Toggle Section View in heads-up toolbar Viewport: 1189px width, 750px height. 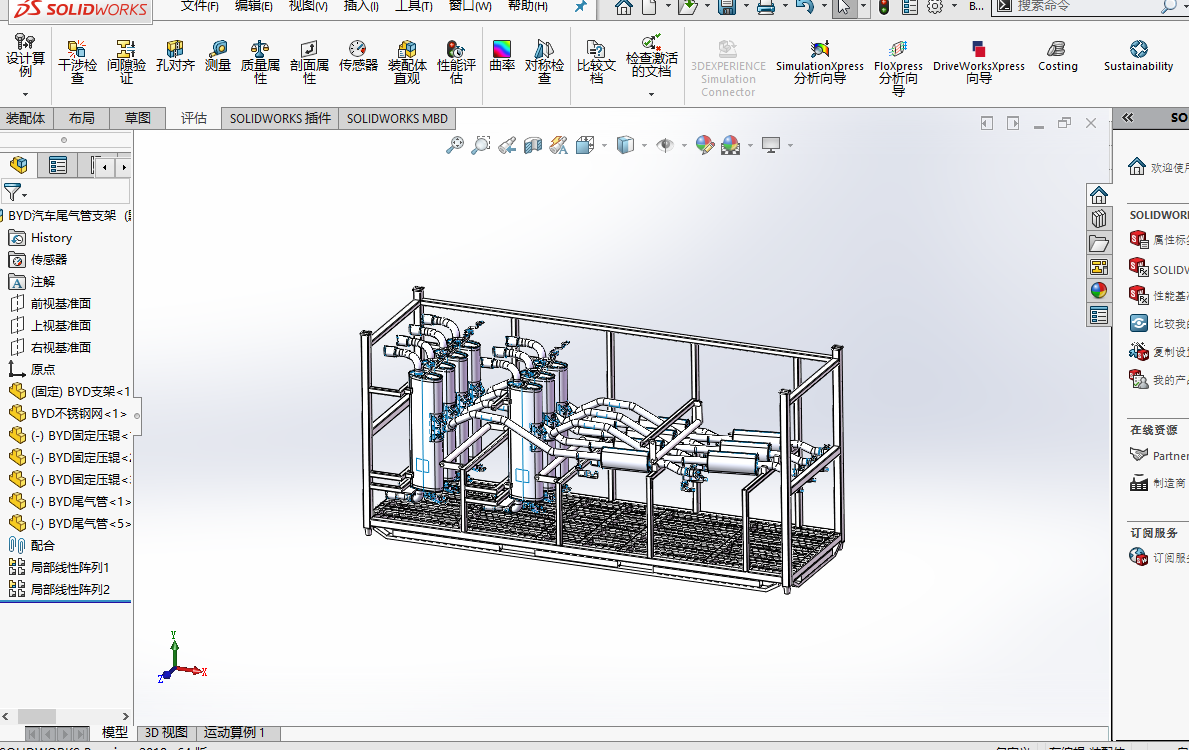pos(533,145)
